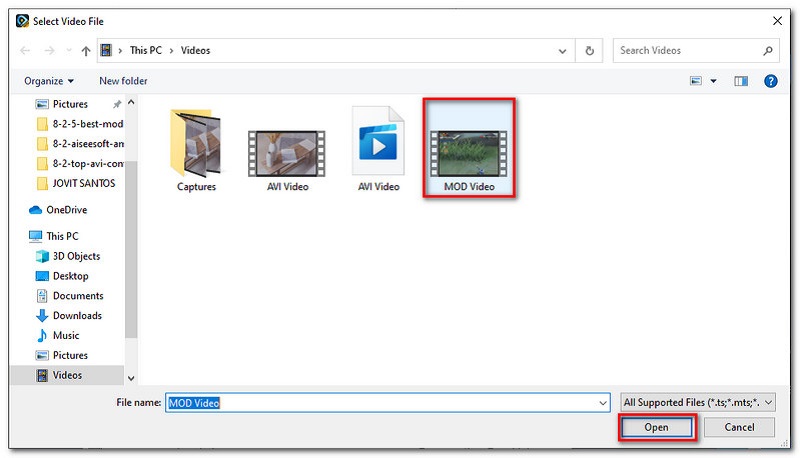Toggle the preview pane icon
Viewport: 800px width, 458px height.
(x=741, y=81)
